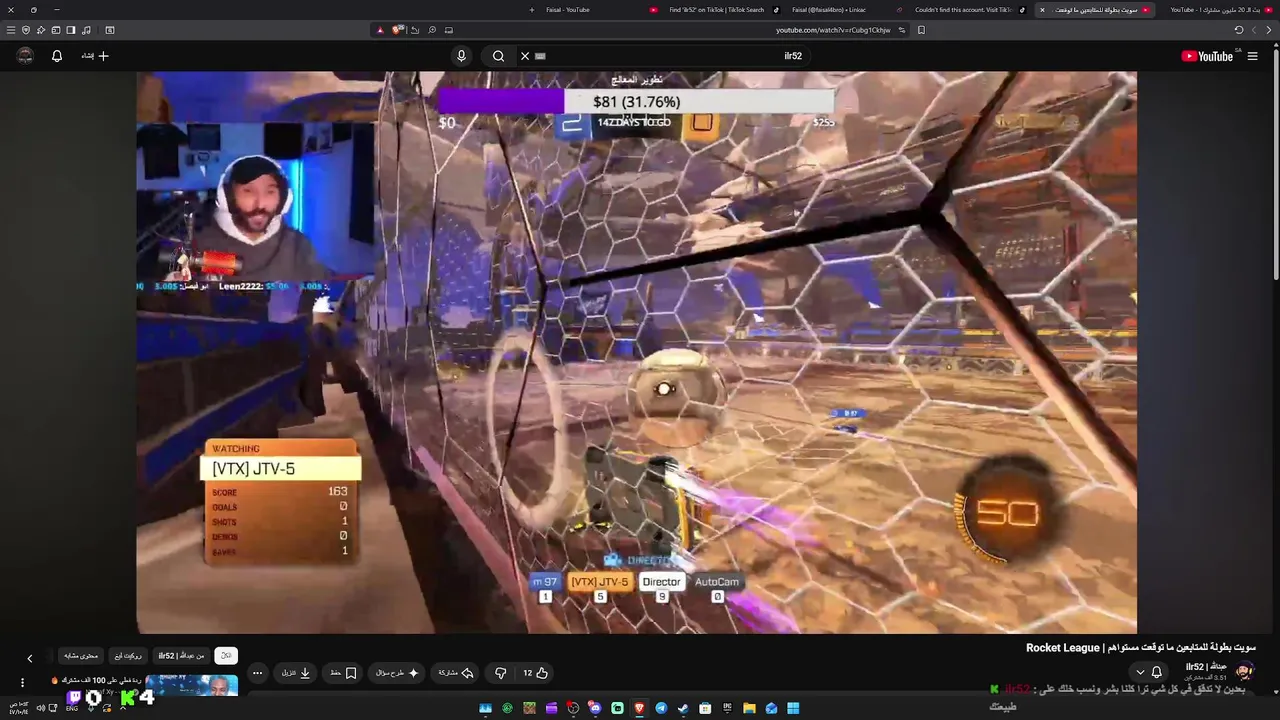1280x720 pixels.
Task: Select the ilr52 channel filter chip
Action: coord(181,656)
